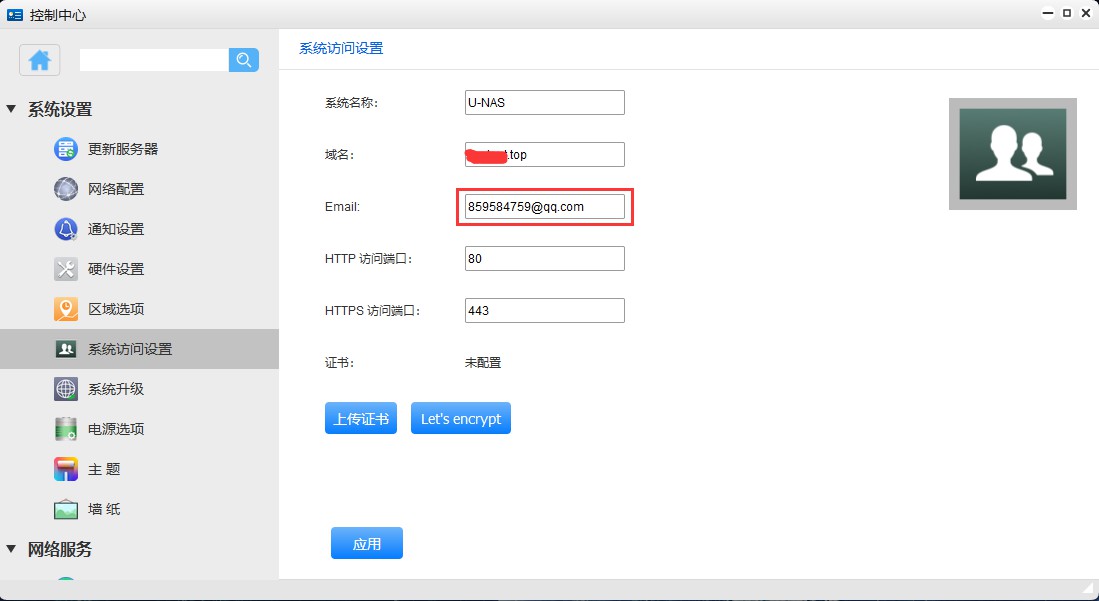
Task: Open 更新服务器 via its server icon
Action: tap(66, 149)
